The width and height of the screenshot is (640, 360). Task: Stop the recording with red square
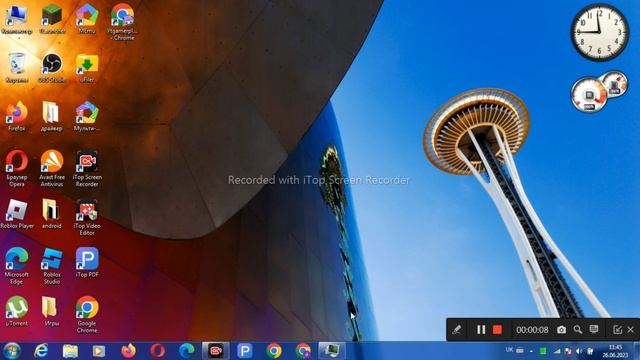coord(497,329)
